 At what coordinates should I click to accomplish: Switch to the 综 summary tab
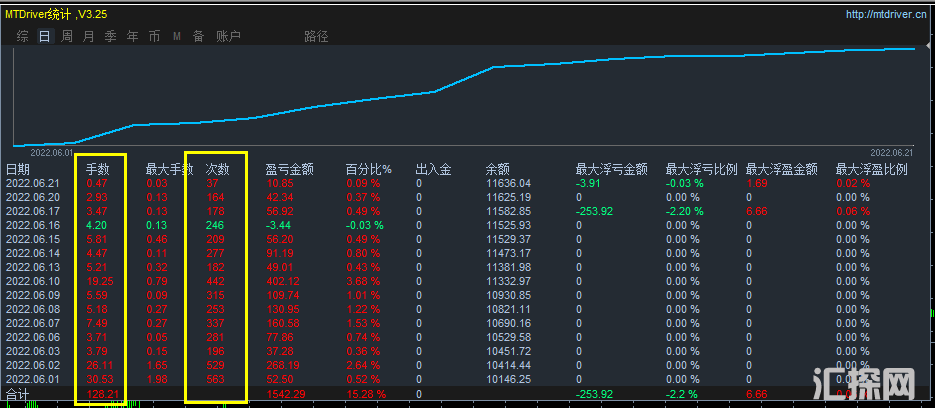(x=22, y=37)
